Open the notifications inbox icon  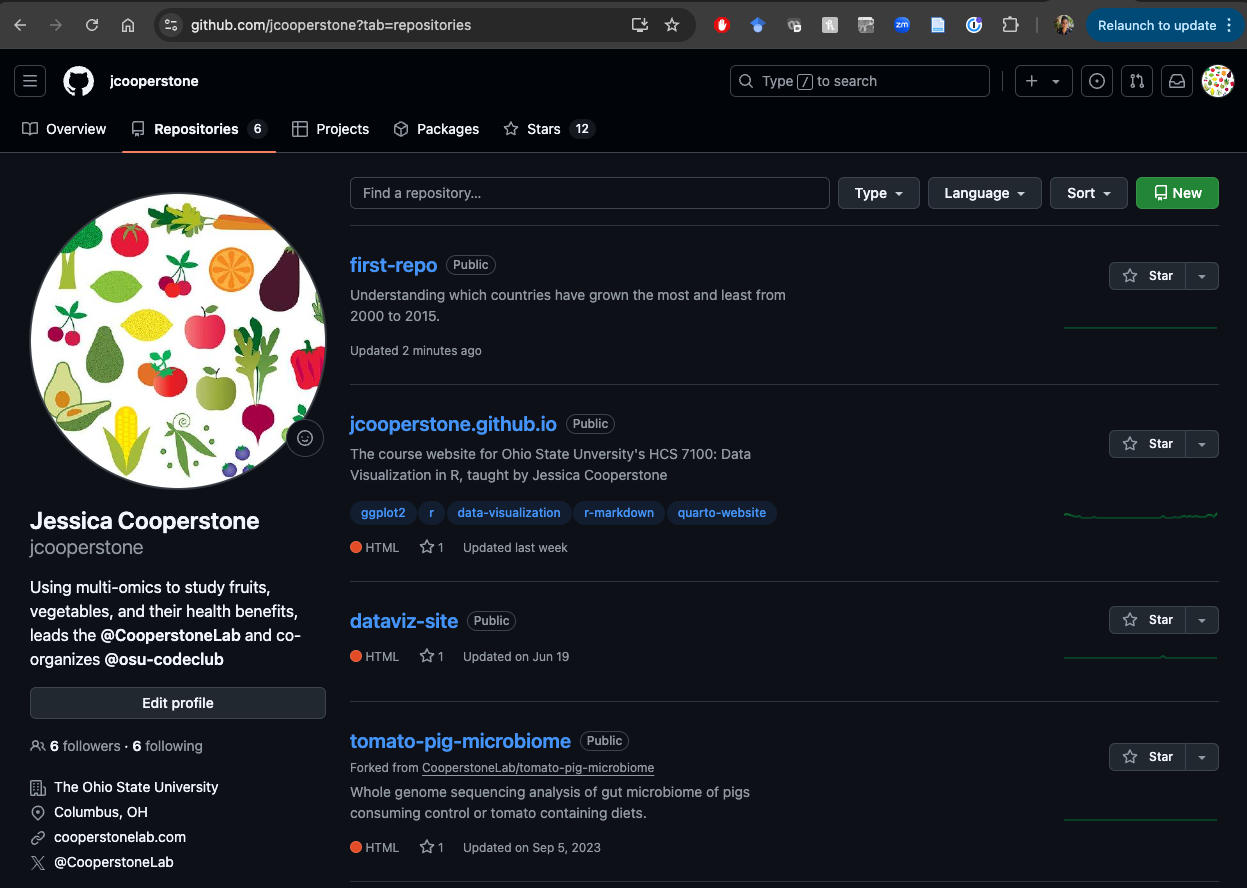click(1177, 81)
